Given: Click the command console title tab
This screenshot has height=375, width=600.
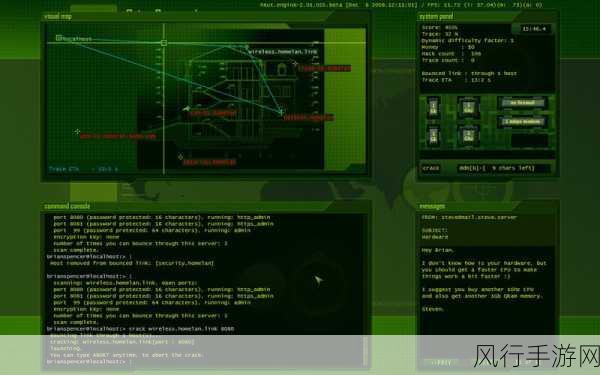Looking at the screenshot, I should tap(67, 206).
